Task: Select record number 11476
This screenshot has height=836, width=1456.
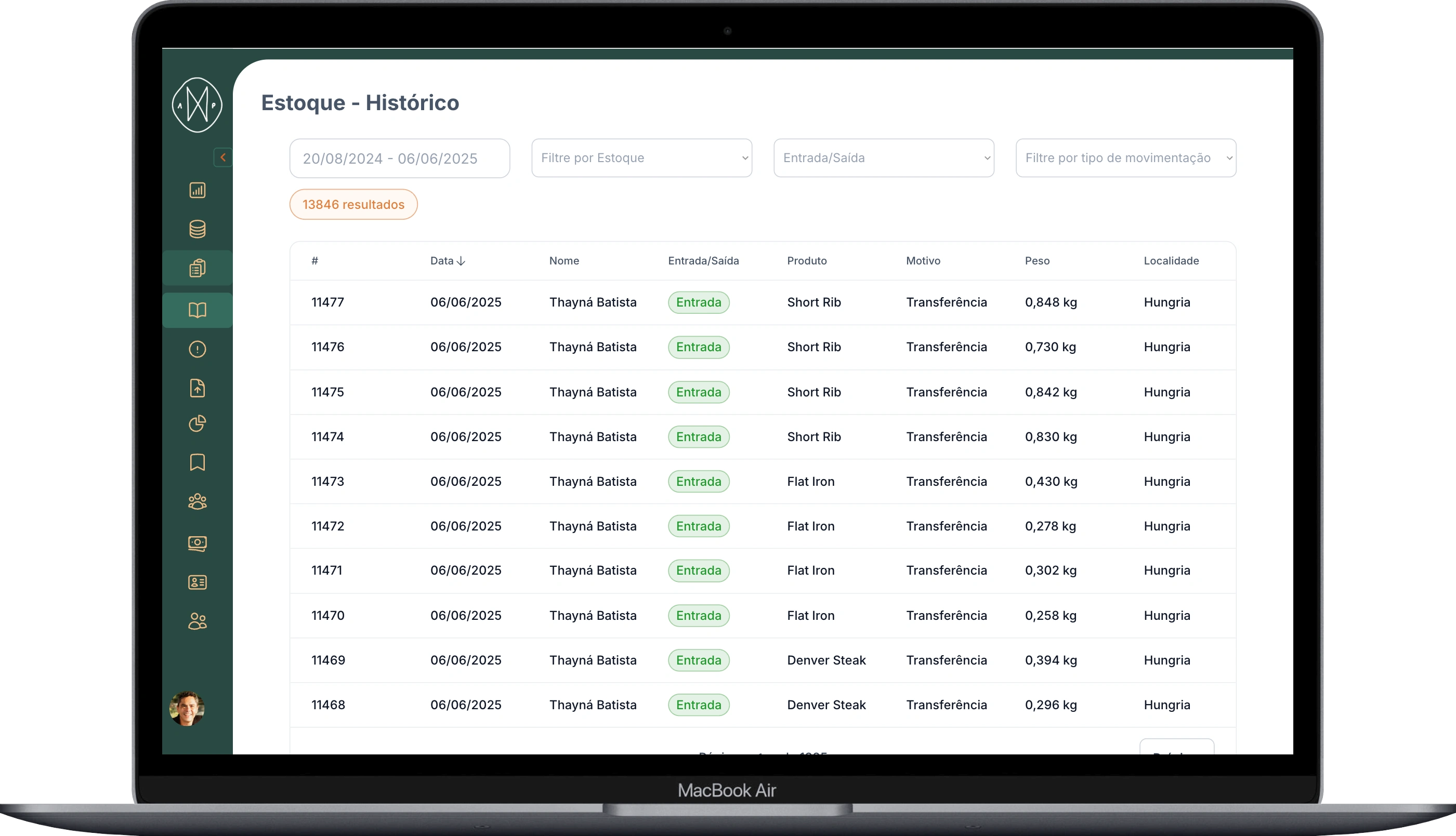Action: click(327, 348)
